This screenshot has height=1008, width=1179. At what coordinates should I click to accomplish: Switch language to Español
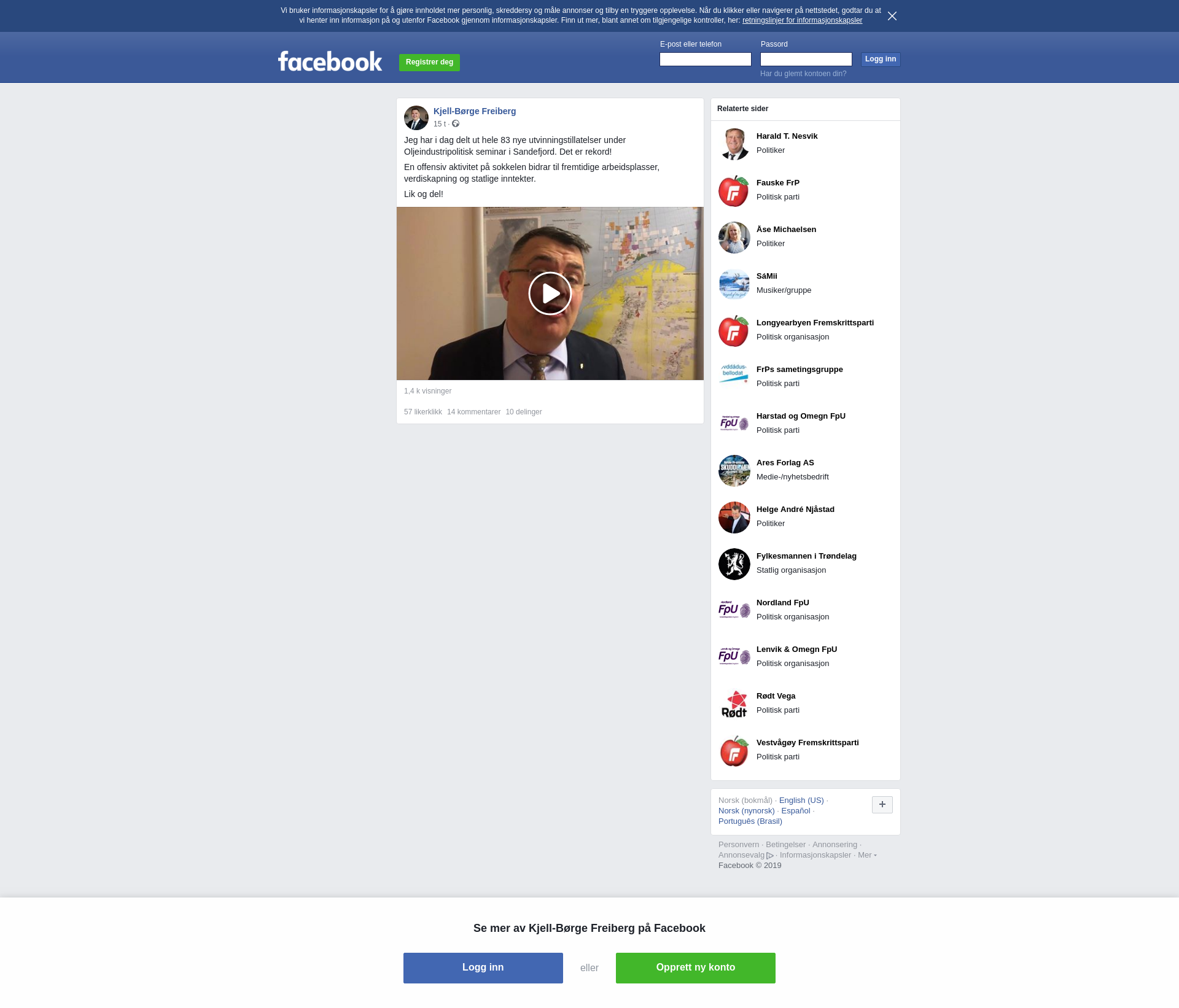click(x=796, y=811)
